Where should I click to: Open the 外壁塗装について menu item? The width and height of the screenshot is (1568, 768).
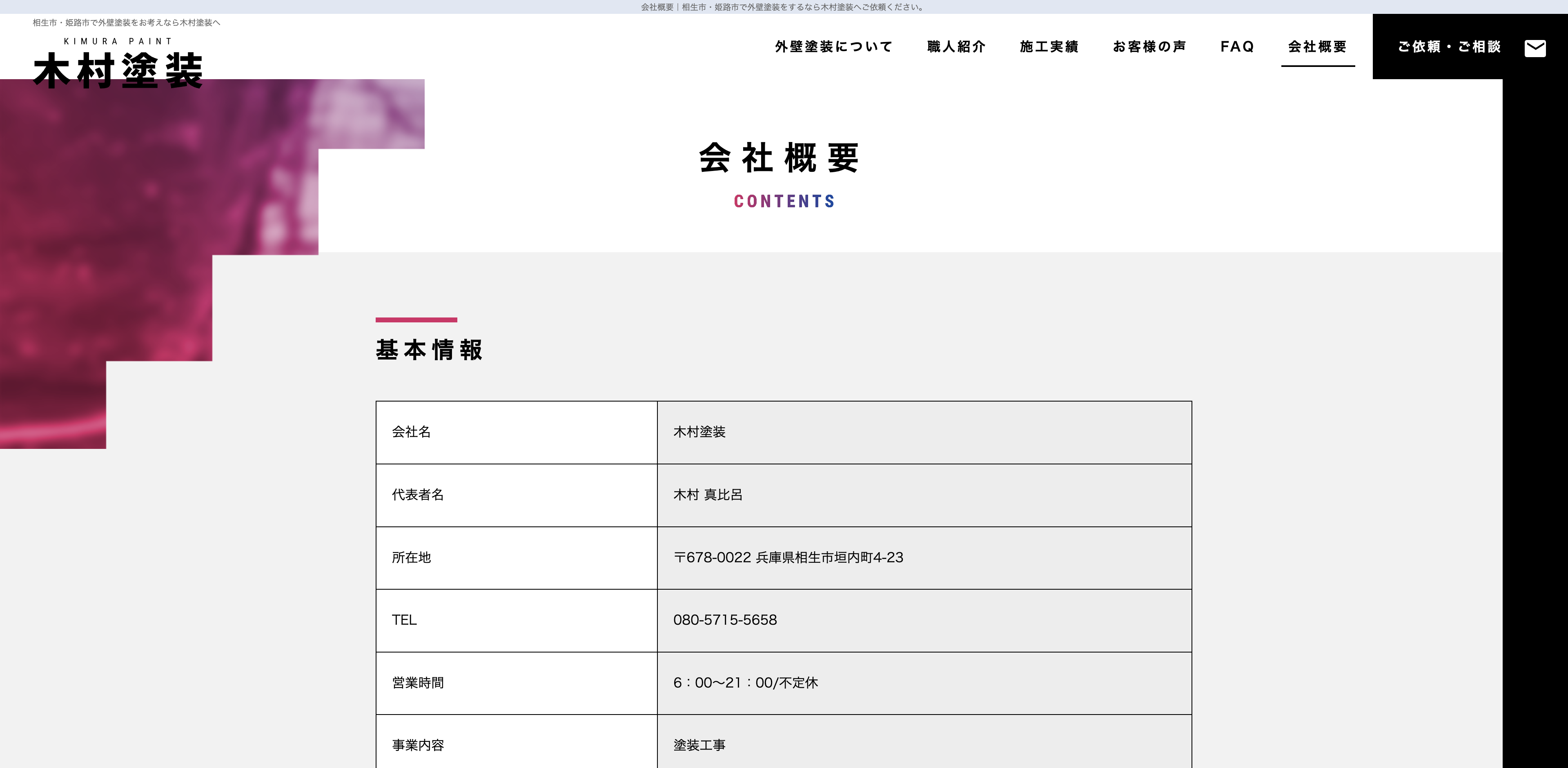pyautogui.click(x=833, y=47)
